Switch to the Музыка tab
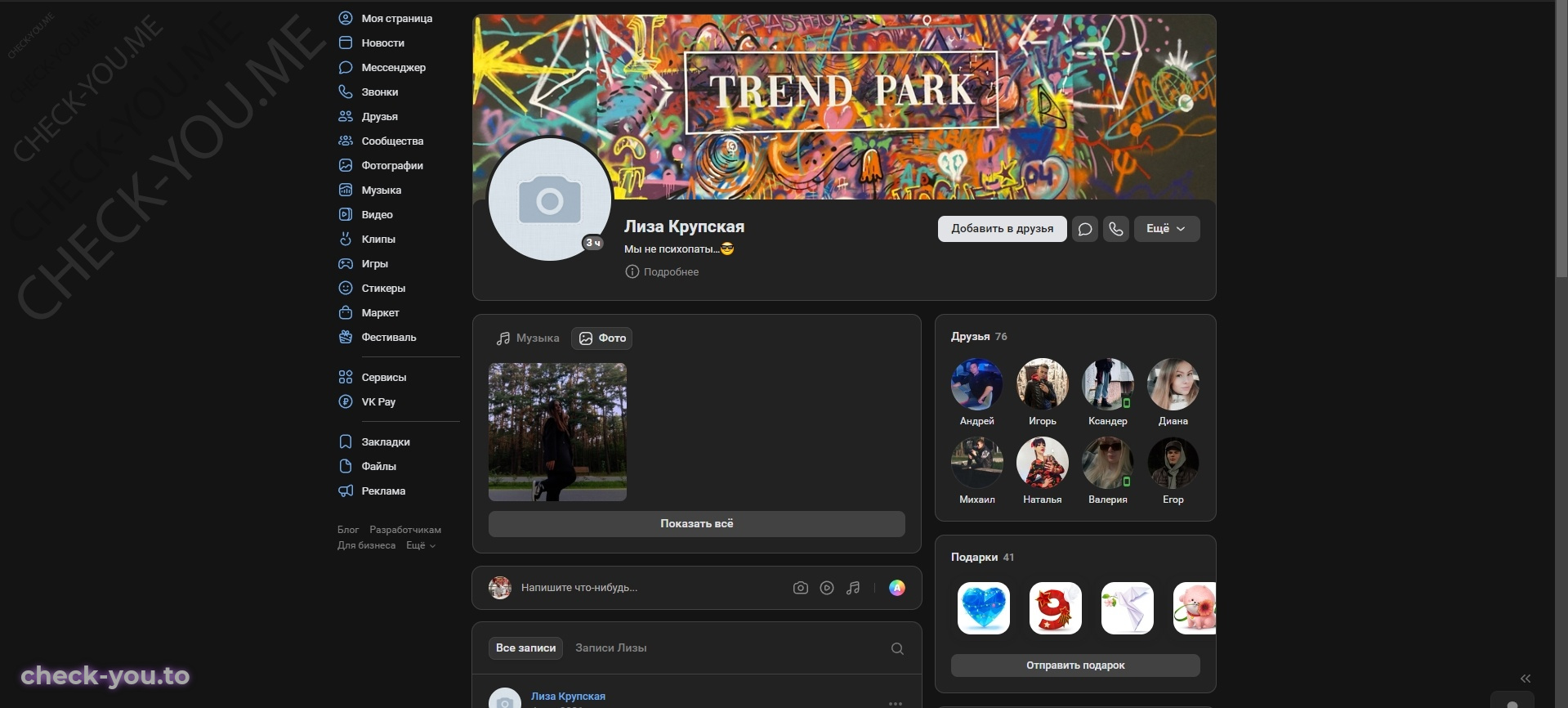The image size is (1568, 708). click(x=528, y=338)
